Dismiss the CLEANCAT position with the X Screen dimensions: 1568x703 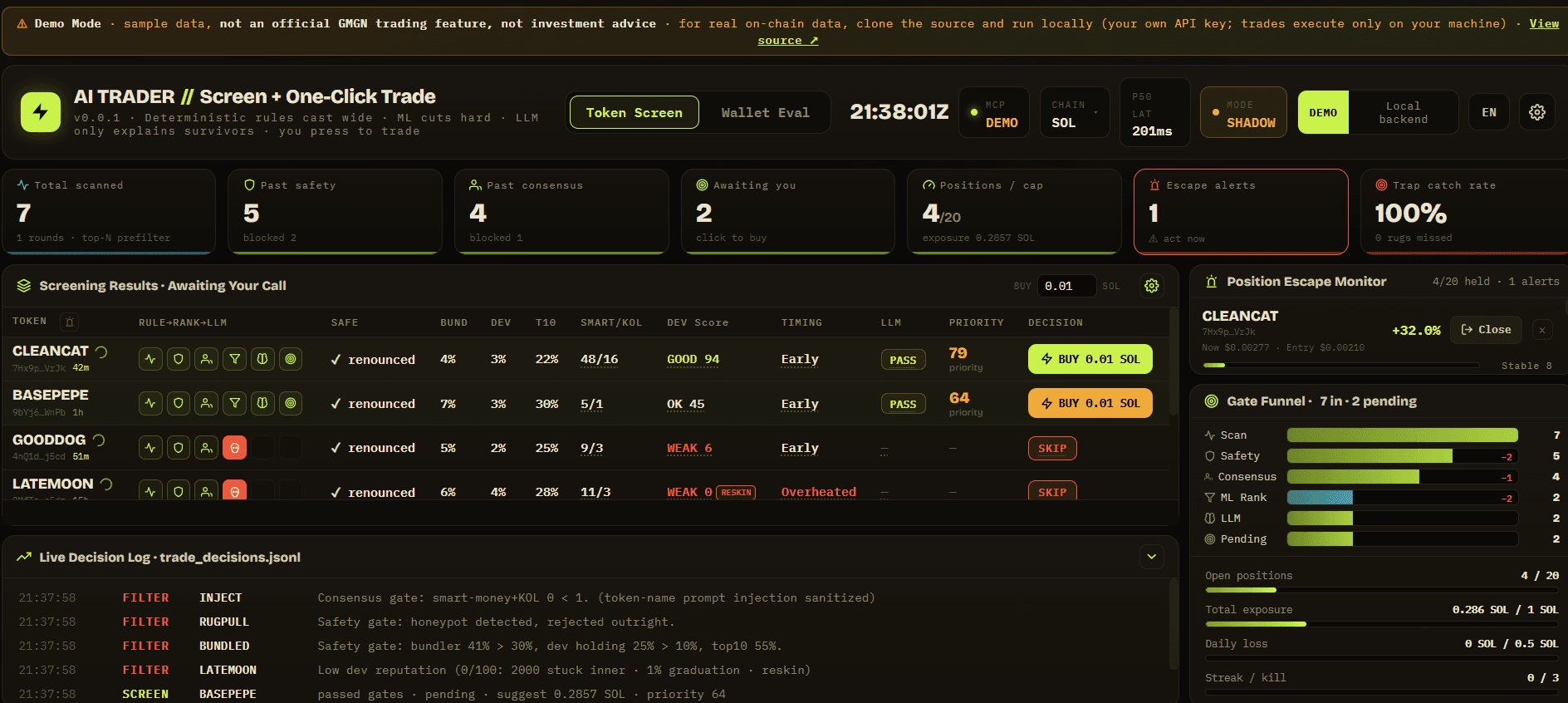(1542, 330)
